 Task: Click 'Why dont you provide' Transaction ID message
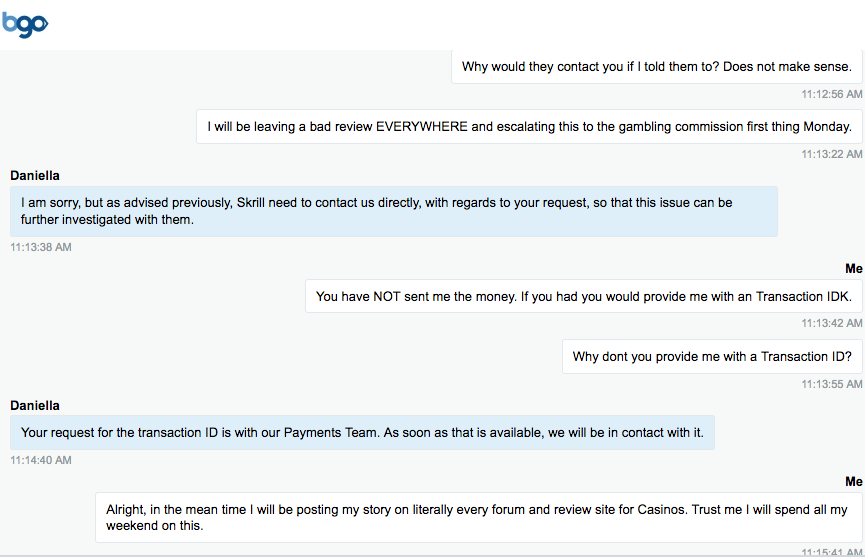[712, 356]
